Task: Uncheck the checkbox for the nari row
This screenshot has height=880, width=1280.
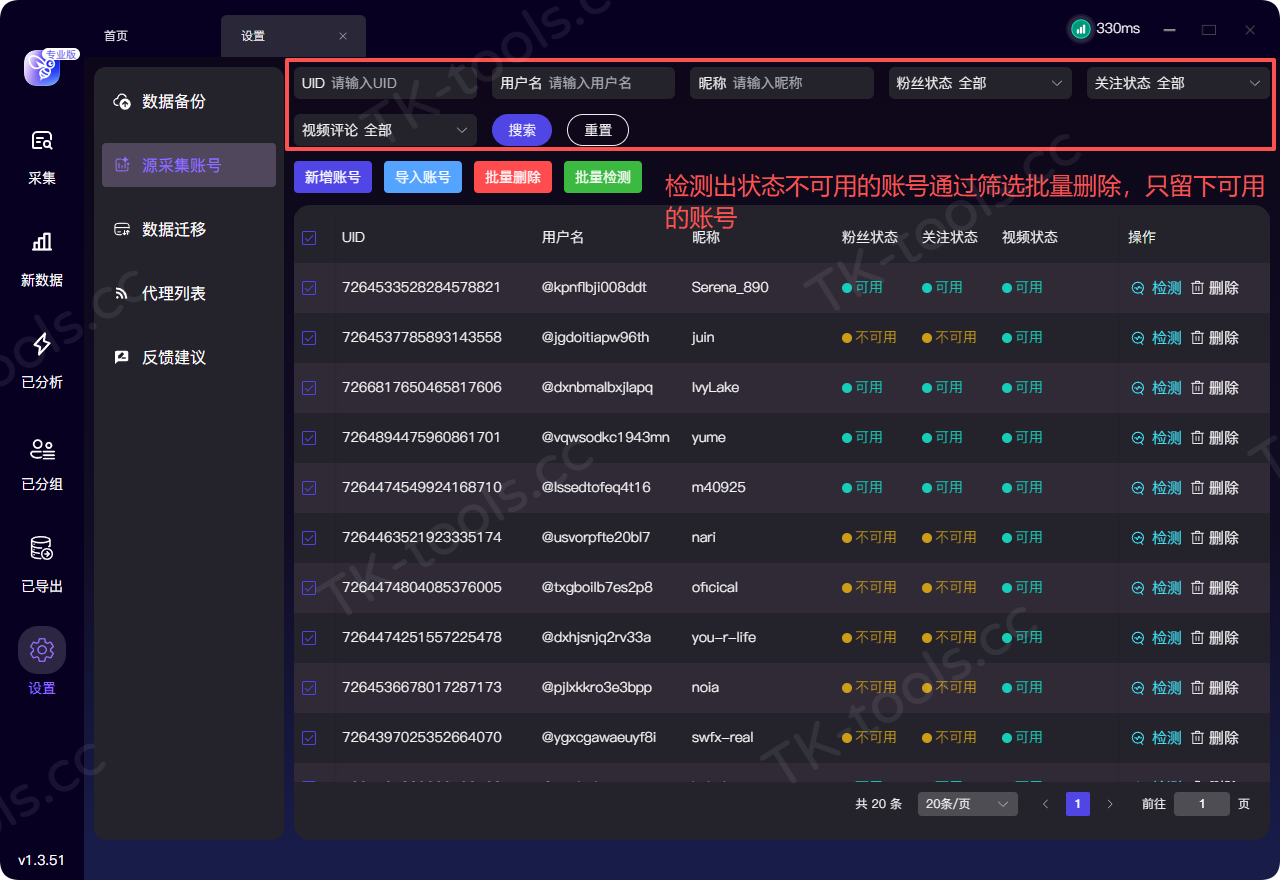Action: (x=309, y=538)
